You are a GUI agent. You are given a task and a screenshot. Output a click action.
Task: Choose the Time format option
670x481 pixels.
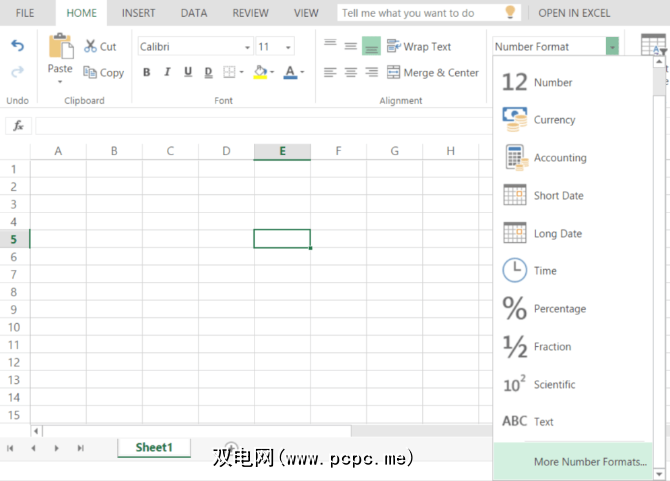coord(573,270)
